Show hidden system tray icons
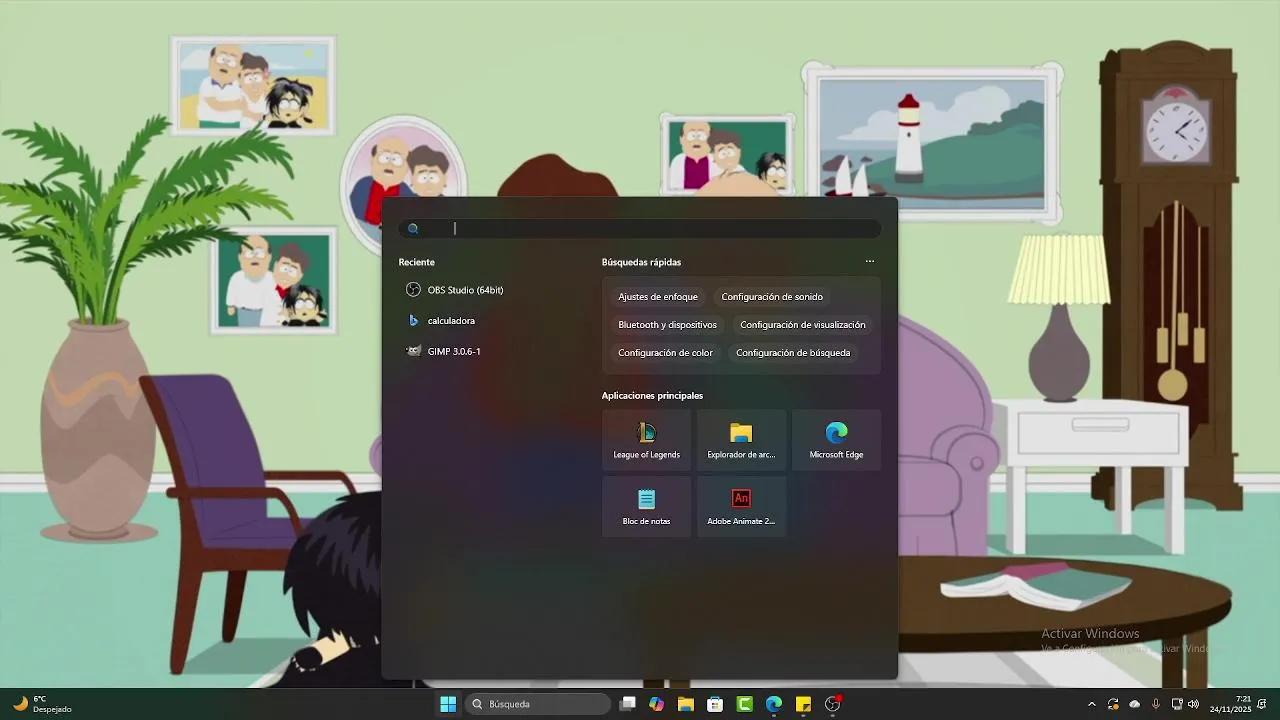This screenshot has width=1280, height=720. pyautogui.click(x=1091, y=704)
